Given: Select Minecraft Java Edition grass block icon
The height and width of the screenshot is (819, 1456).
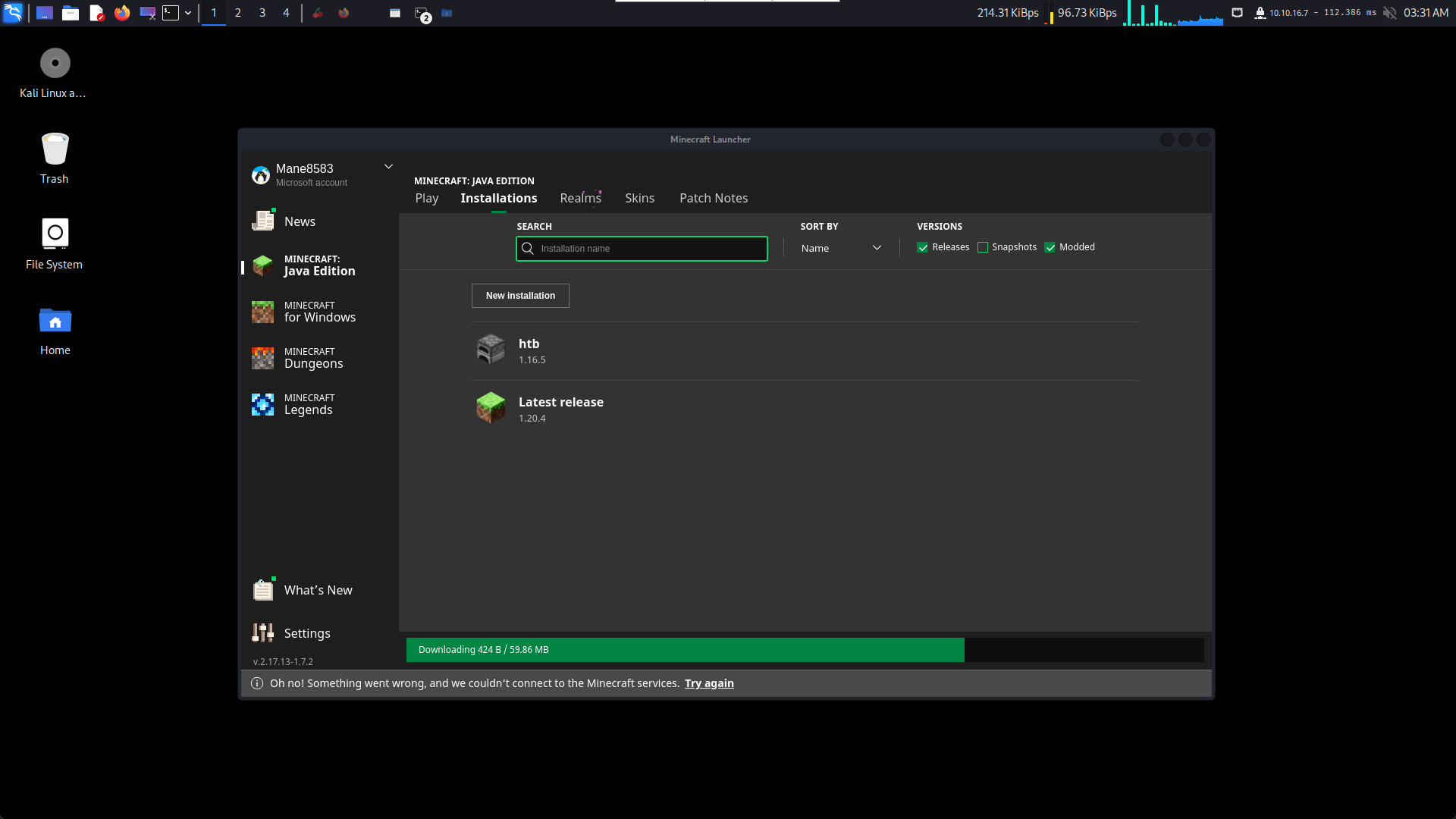Looking at the screenshot, I should (262, 265).
